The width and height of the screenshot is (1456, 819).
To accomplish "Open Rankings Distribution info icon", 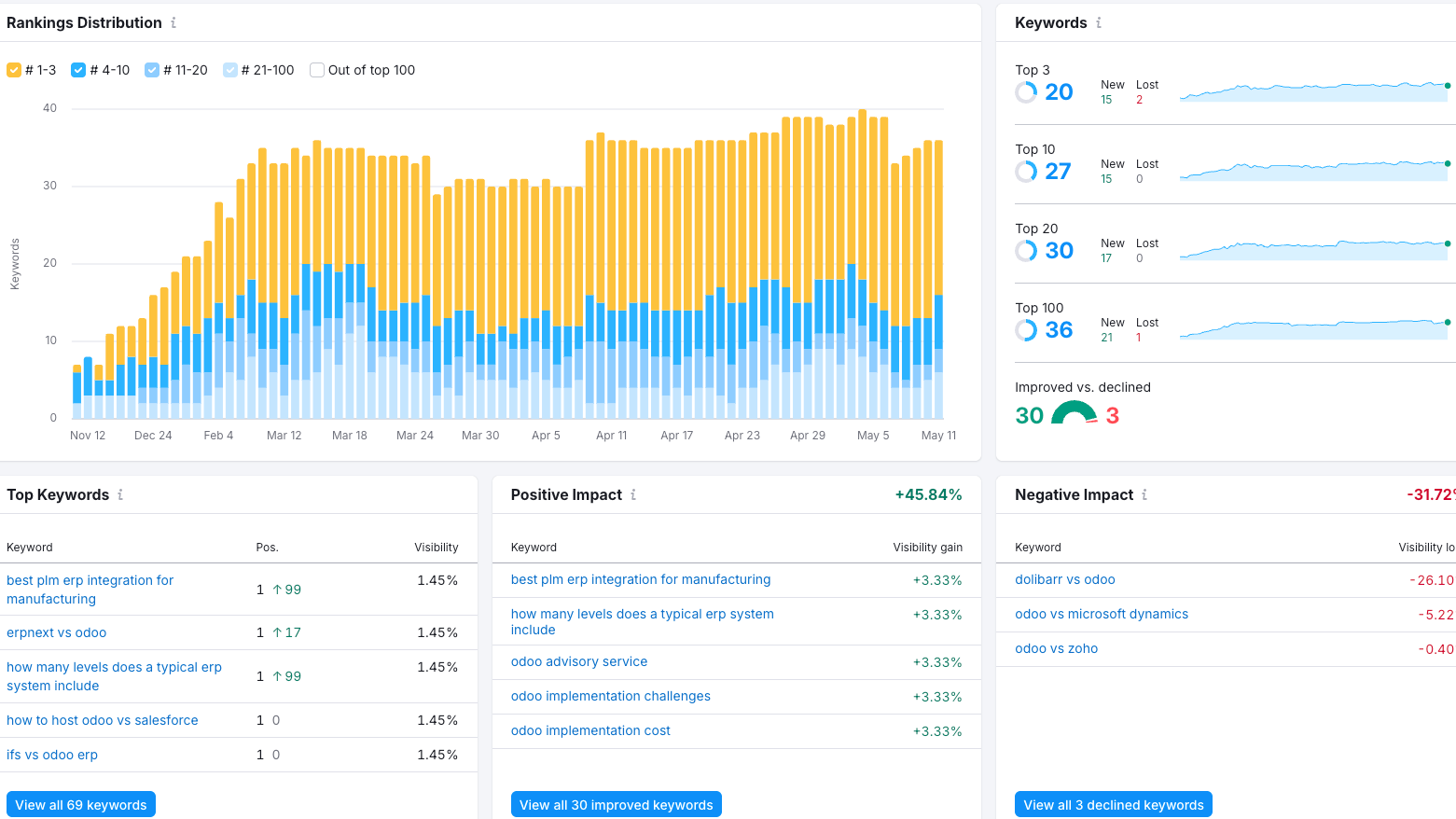I will [173, 22].
